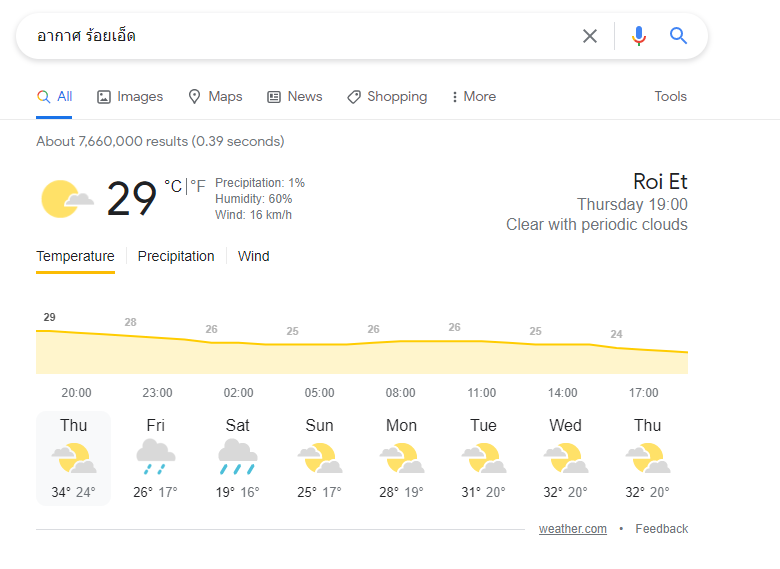This screenshot has width=780, height=569.
Task: Show the Wind chart tab
Action: coord(253,256)
